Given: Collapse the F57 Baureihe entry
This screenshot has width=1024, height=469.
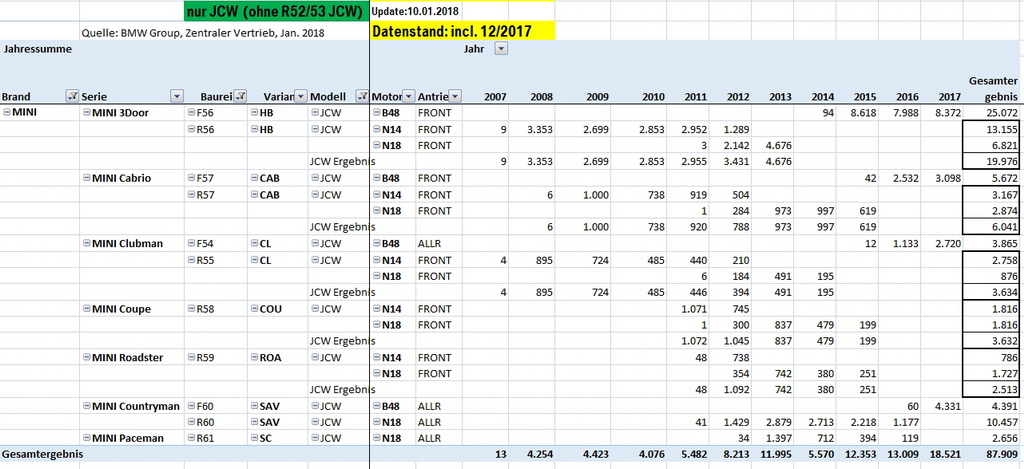Looking at the screenshot, I should (191, 178).
